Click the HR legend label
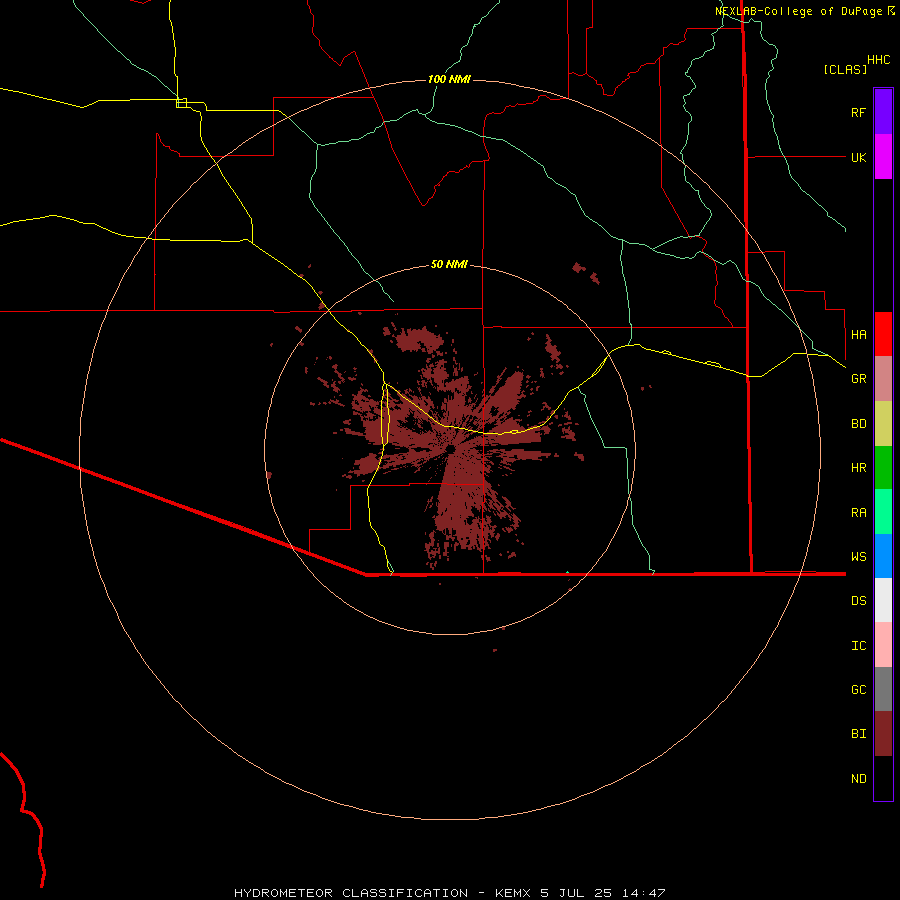This screenshot has height=900, width=900. coord(858,468)
